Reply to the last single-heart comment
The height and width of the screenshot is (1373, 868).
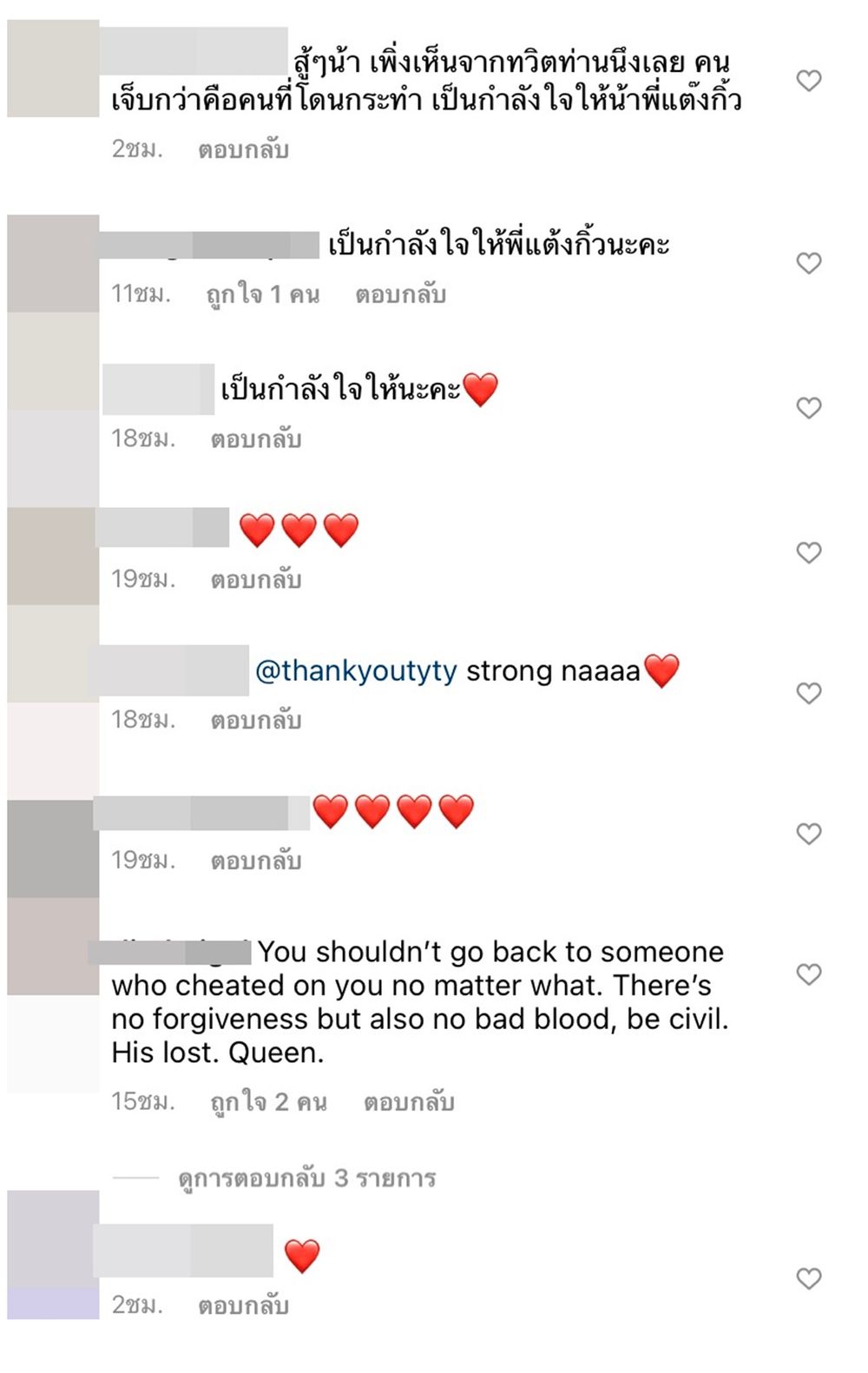pyautogui.click(x=243, y=1305)
